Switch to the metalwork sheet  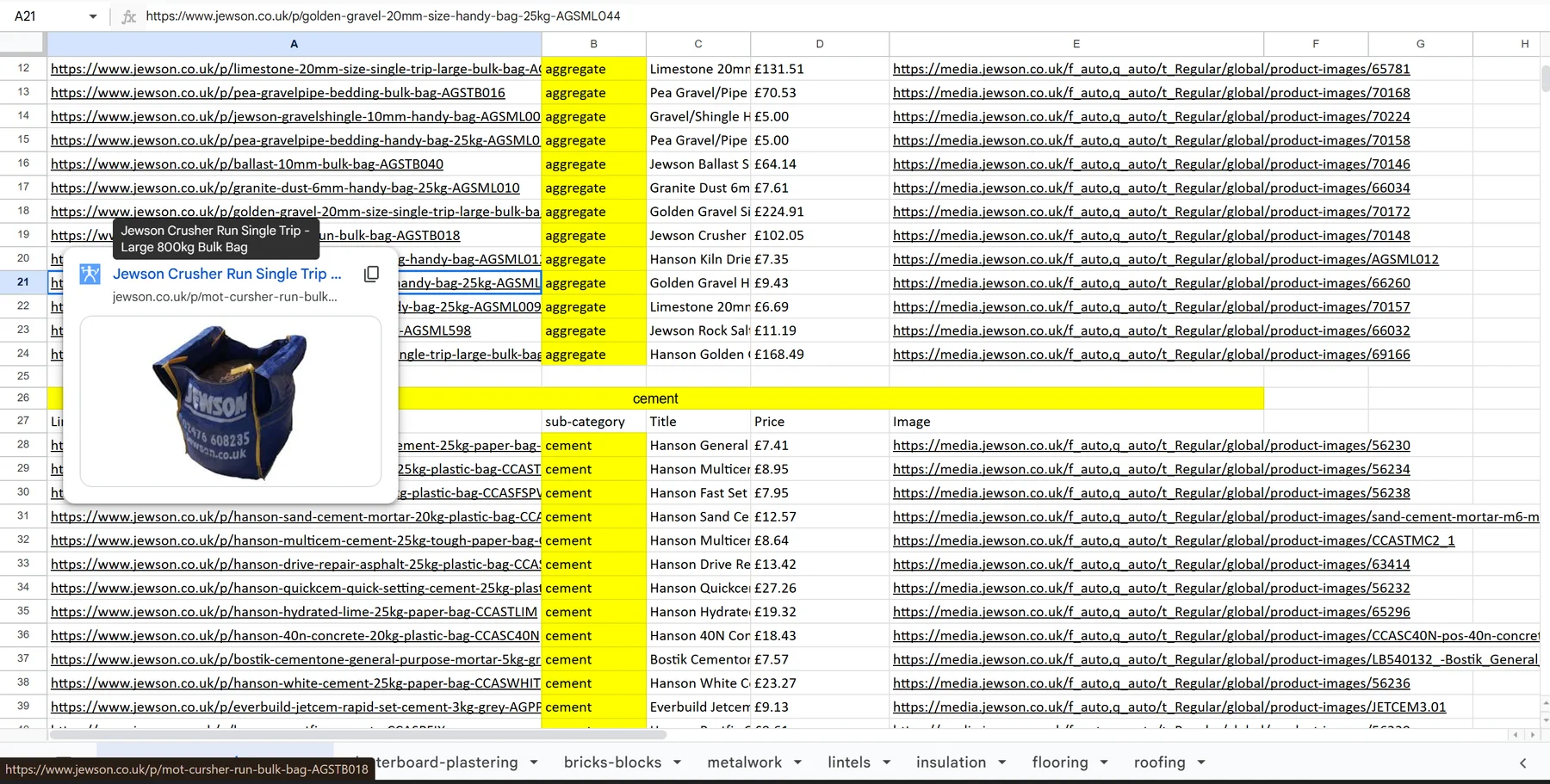click(744, 762)
